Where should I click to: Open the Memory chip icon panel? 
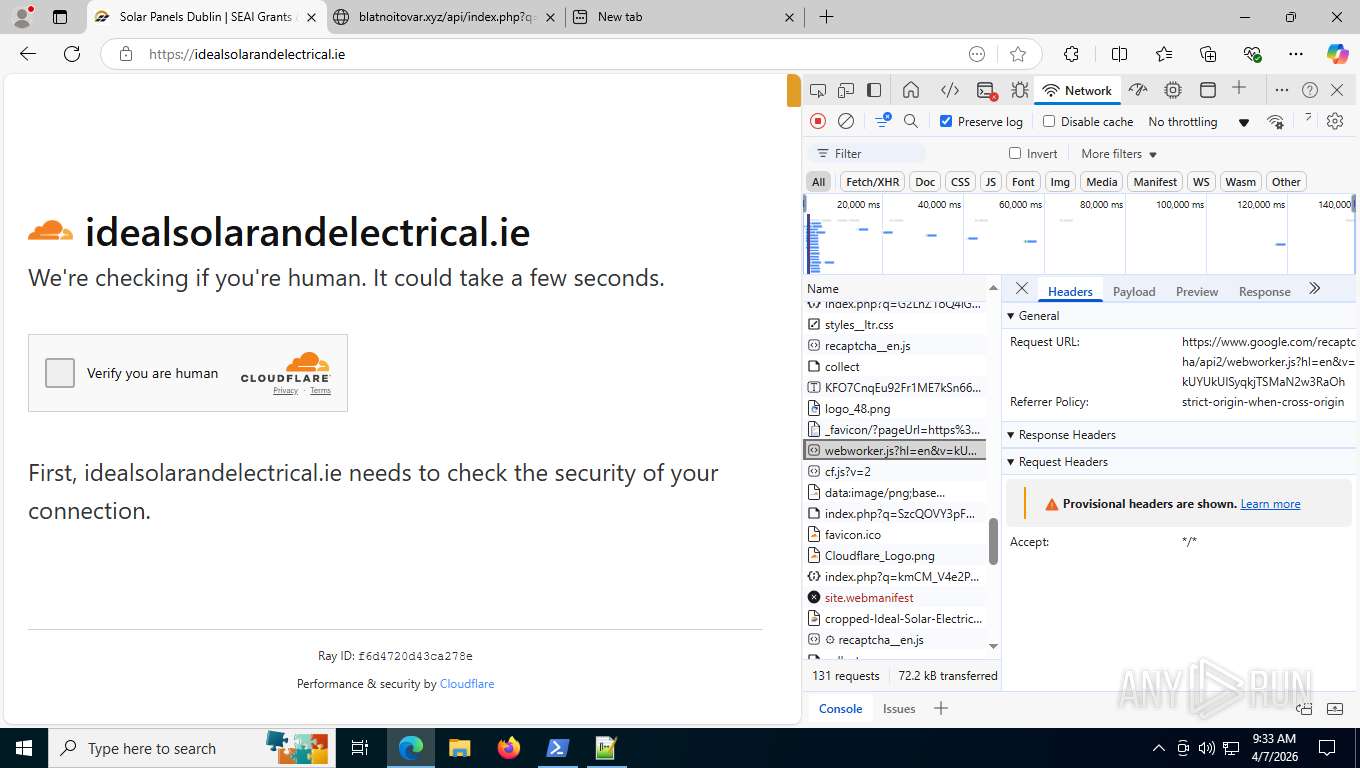click(x=1173, y=90)
